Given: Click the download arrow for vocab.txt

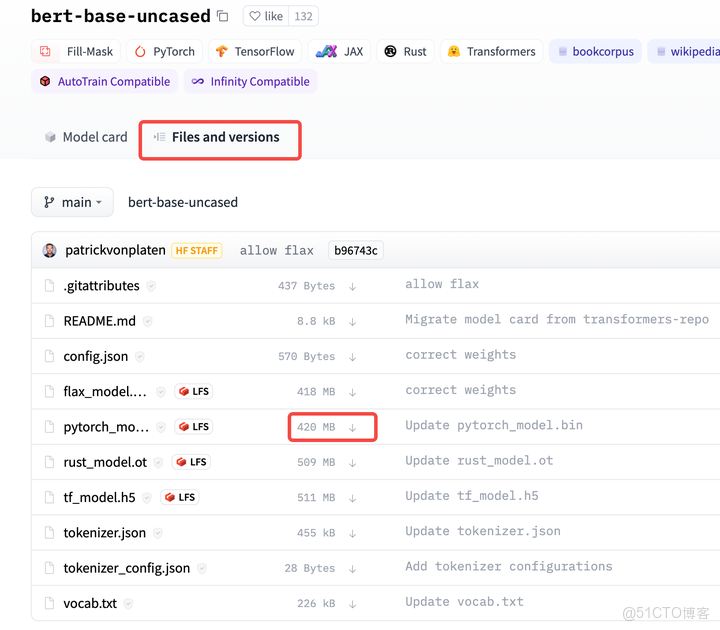Looking at the screenshot, I should click(x=353, y=603).
